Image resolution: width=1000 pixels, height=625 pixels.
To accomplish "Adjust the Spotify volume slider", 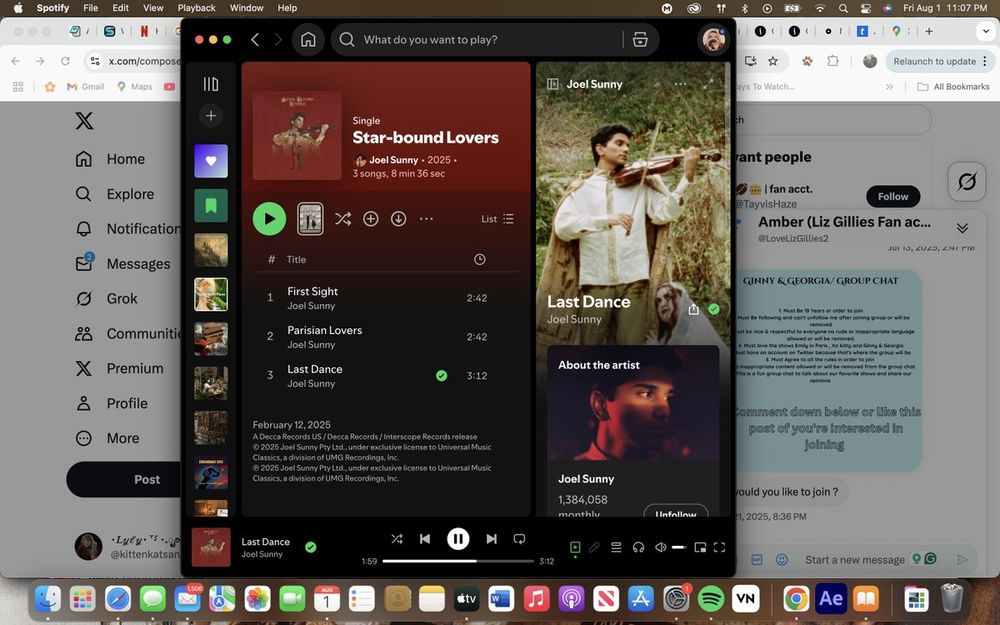I will 679,547.
